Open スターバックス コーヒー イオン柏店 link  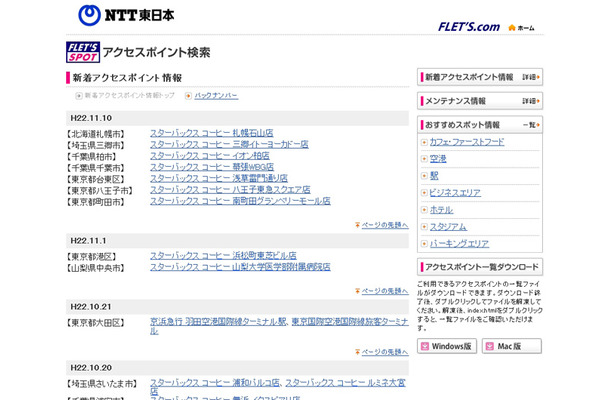pos(210,156)
